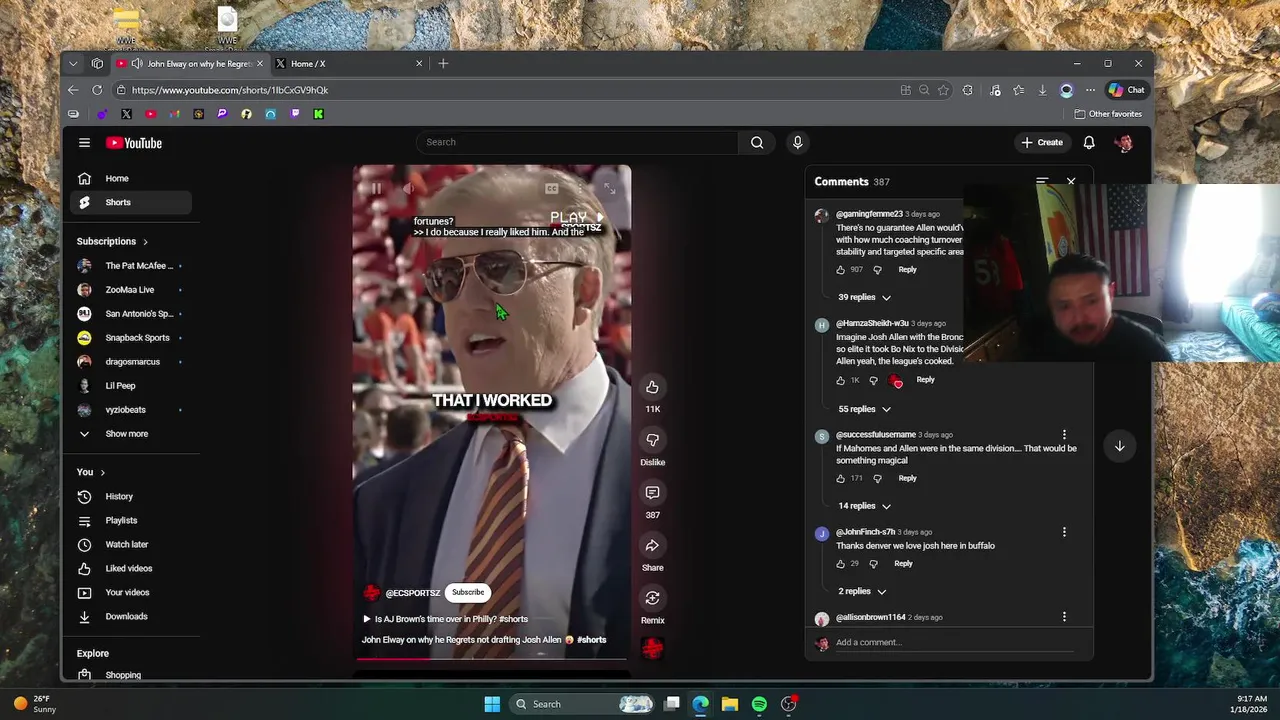The height and width of the screenshot is (720, 1280).
Task: Toggle closed captions on the video
Action: click(x=551, y=188)
